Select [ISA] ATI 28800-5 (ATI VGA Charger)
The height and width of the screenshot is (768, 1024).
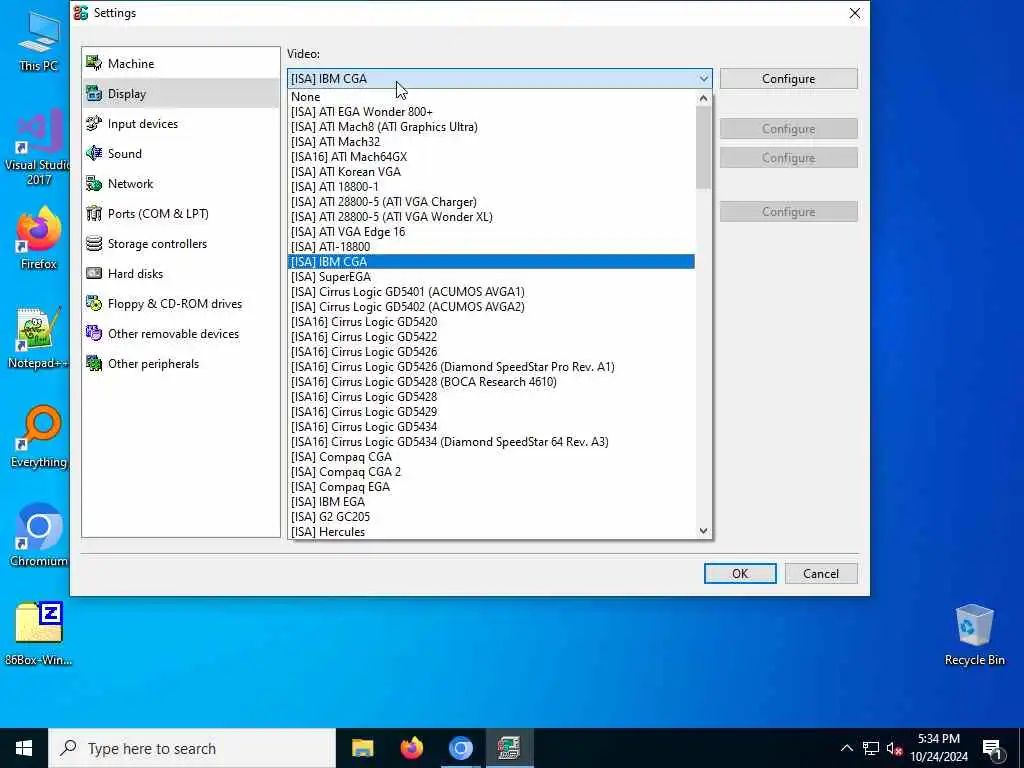point(491,202)
